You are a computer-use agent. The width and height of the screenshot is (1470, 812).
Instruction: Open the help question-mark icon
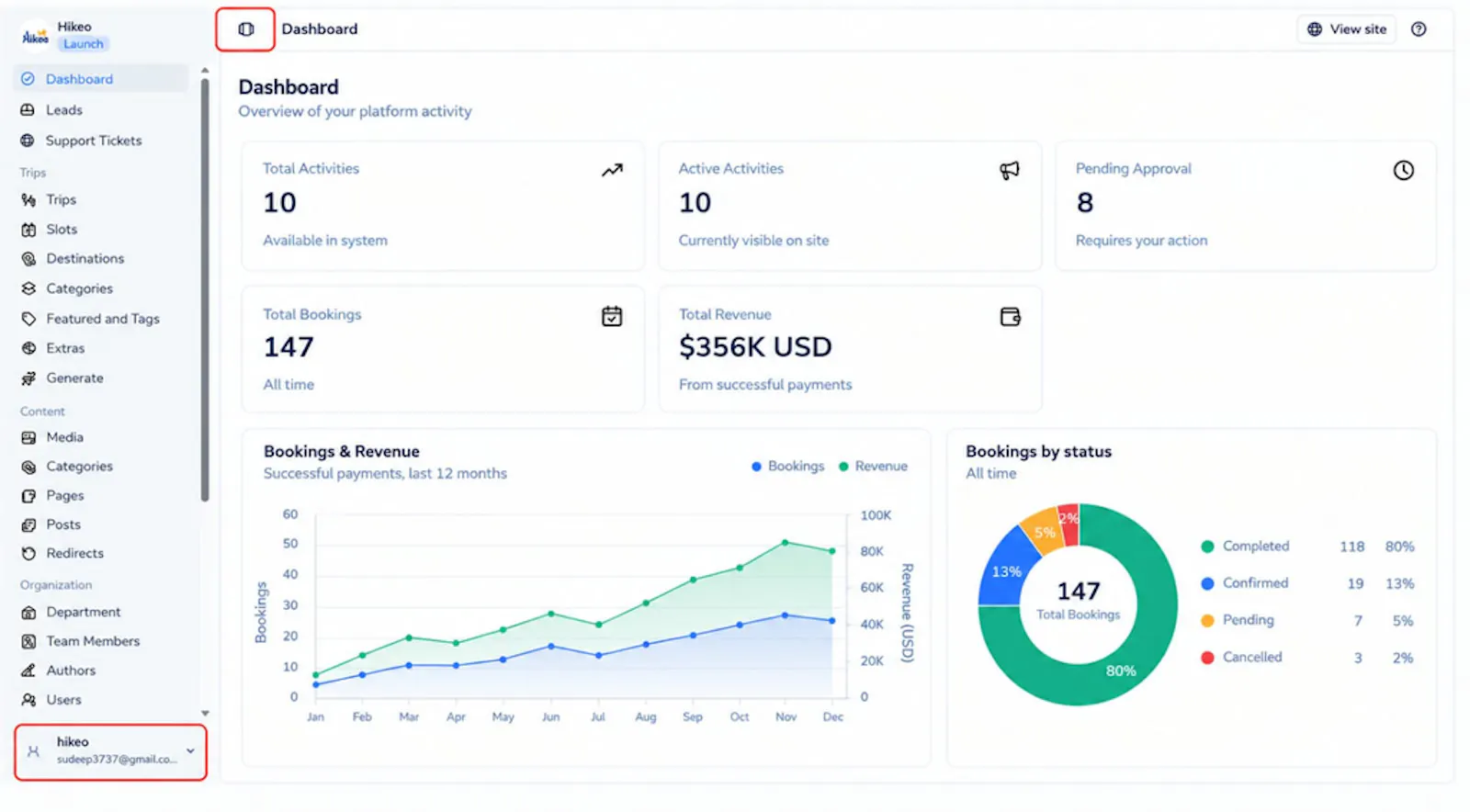(1419, 29)
